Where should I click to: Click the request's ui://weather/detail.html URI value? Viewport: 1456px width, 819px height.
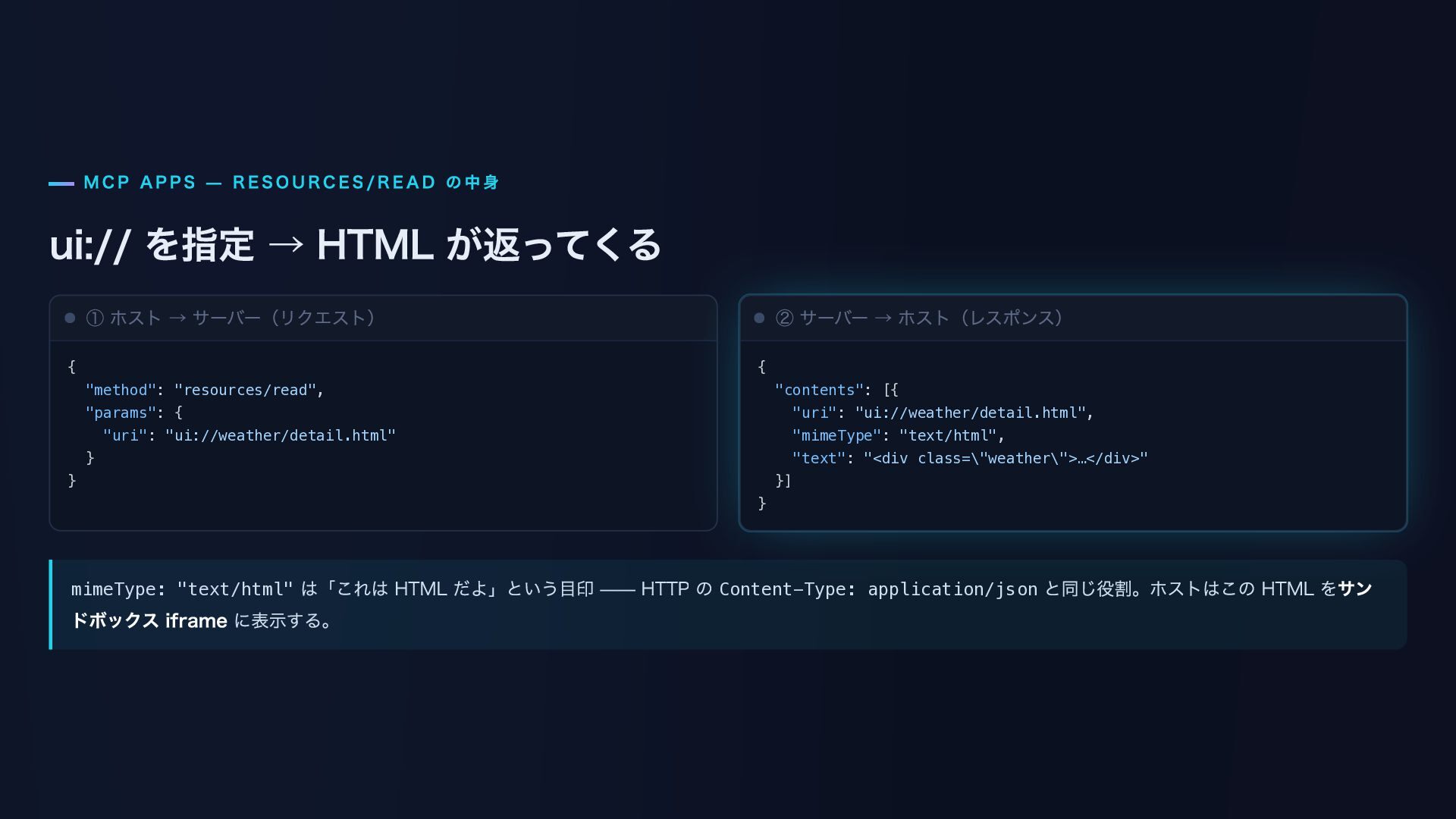click(281, 435)
